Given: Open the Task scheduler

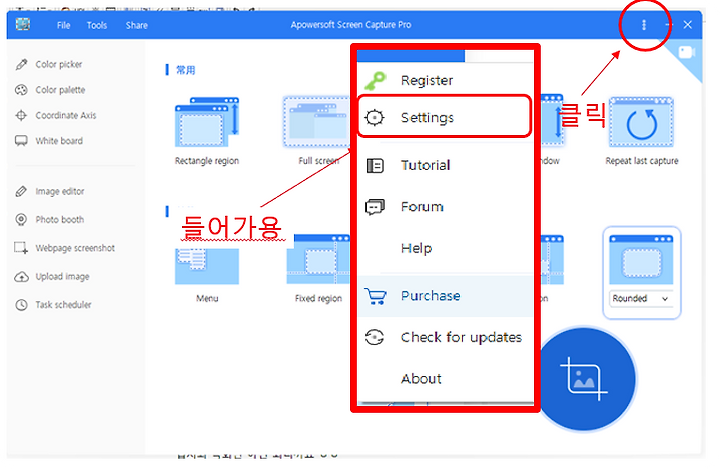Looking at the screenshot, I should coord(53,305).
